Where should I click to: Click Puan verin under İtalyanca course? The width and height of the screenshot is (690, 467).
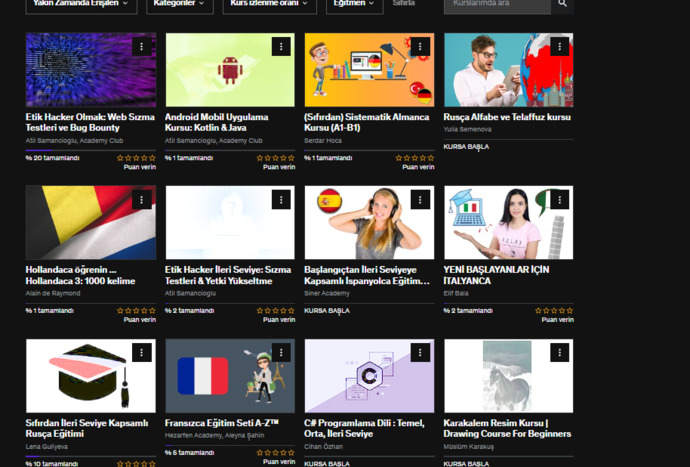(x=558, y=320)
